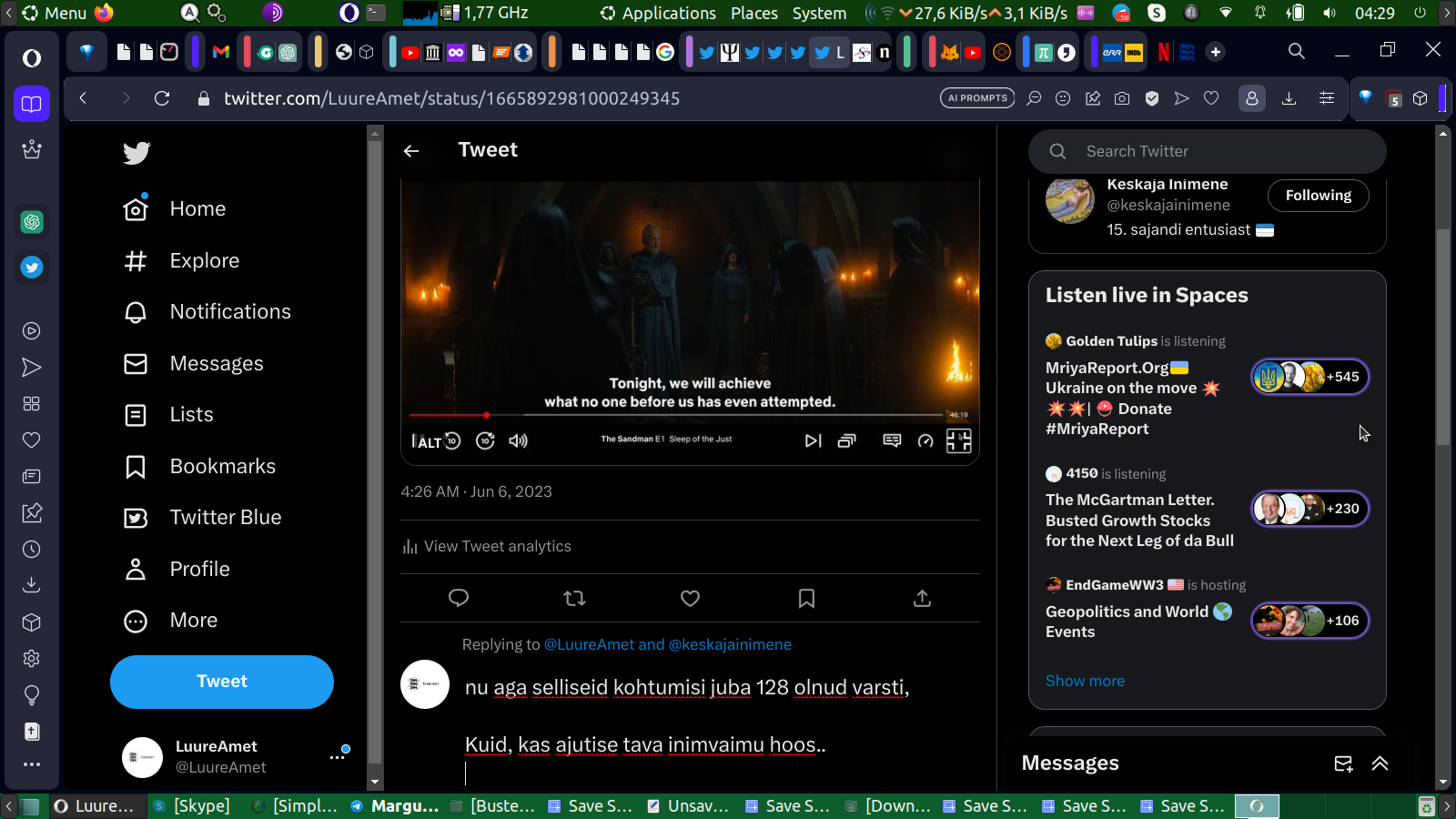The width and height of the screenshot is (1456, 819).
Task: Open the new tab plus button
Action: (x=1216, y=52)
